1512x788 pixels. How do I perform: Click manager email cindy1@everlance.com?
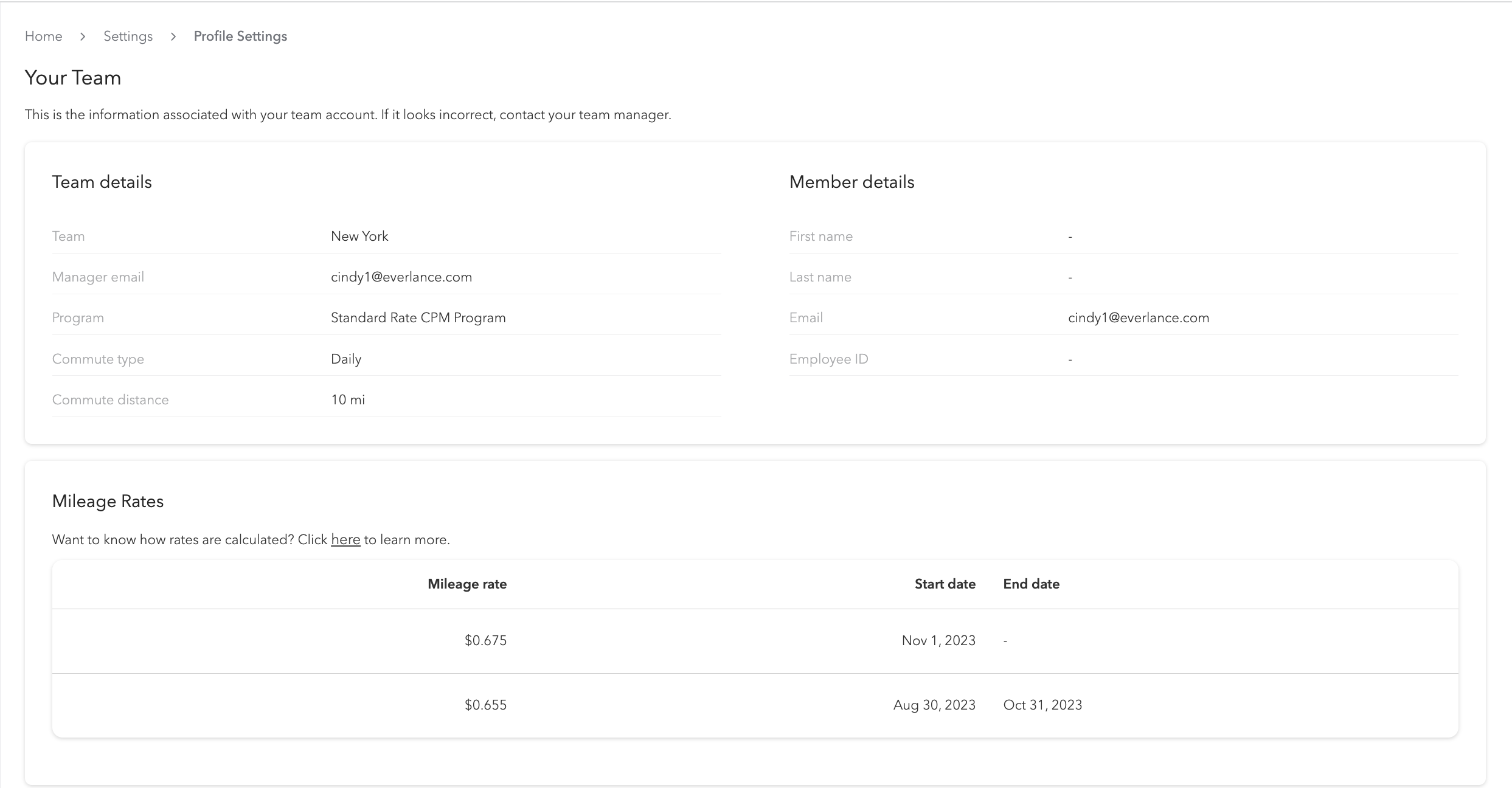tap(401, 277)
